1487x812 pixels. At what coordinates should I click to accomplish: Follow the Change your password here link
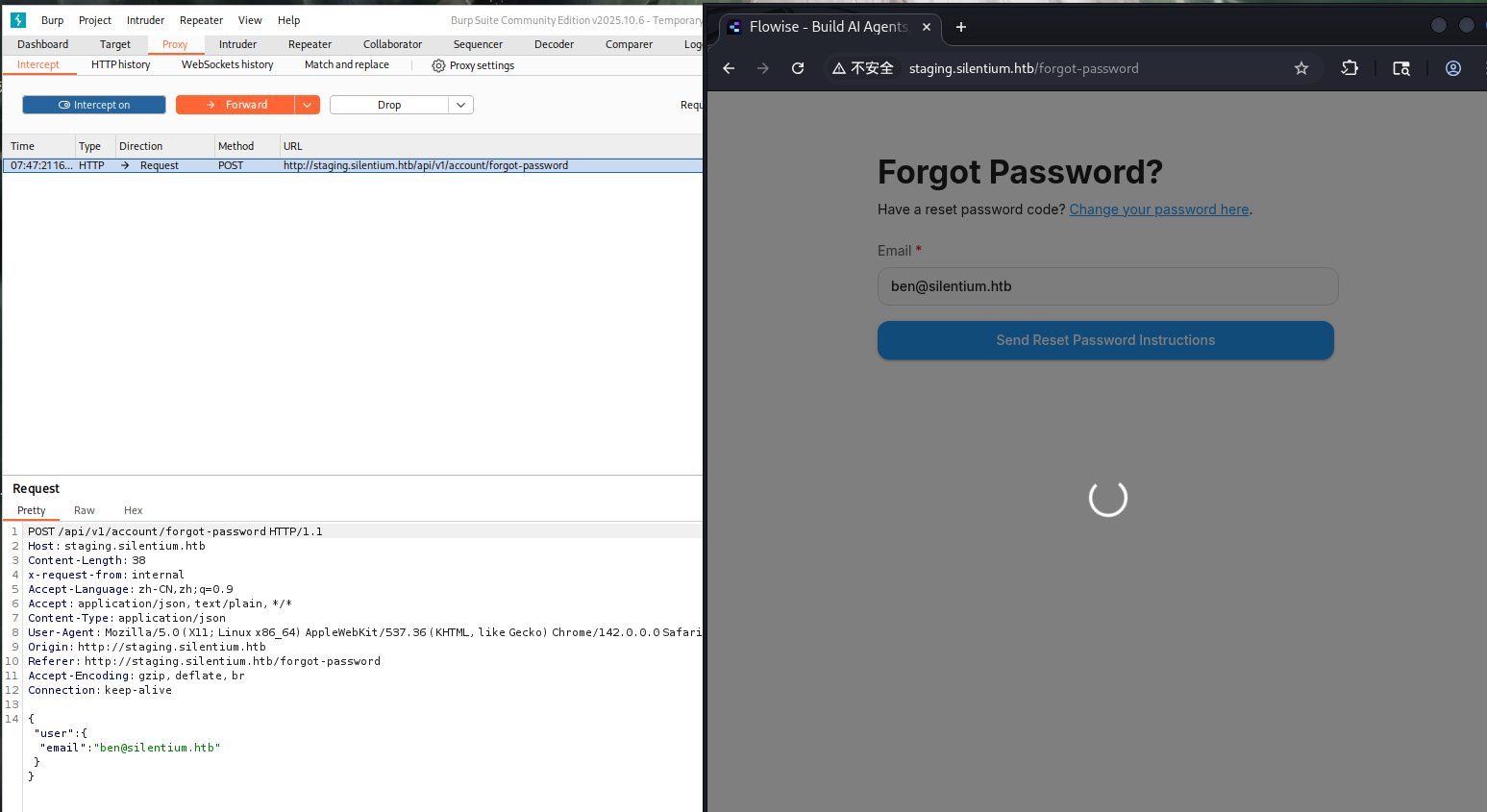(1159, 209)
